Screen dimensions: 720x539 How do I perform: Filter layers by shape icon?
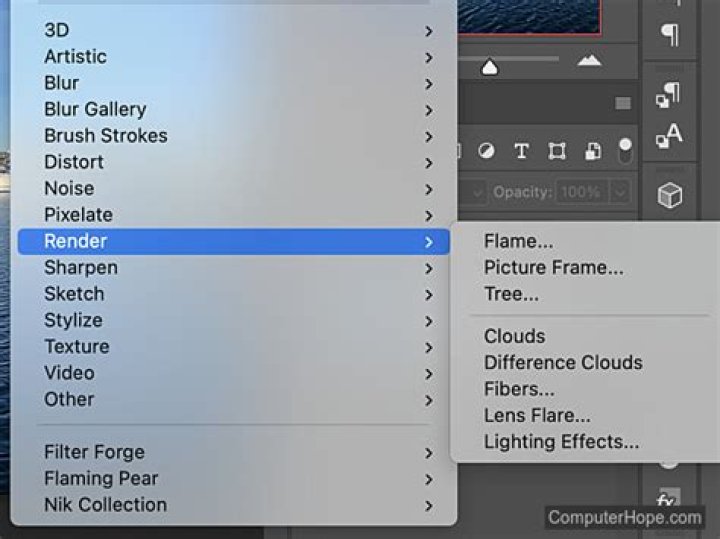click(x=557, y=151)
